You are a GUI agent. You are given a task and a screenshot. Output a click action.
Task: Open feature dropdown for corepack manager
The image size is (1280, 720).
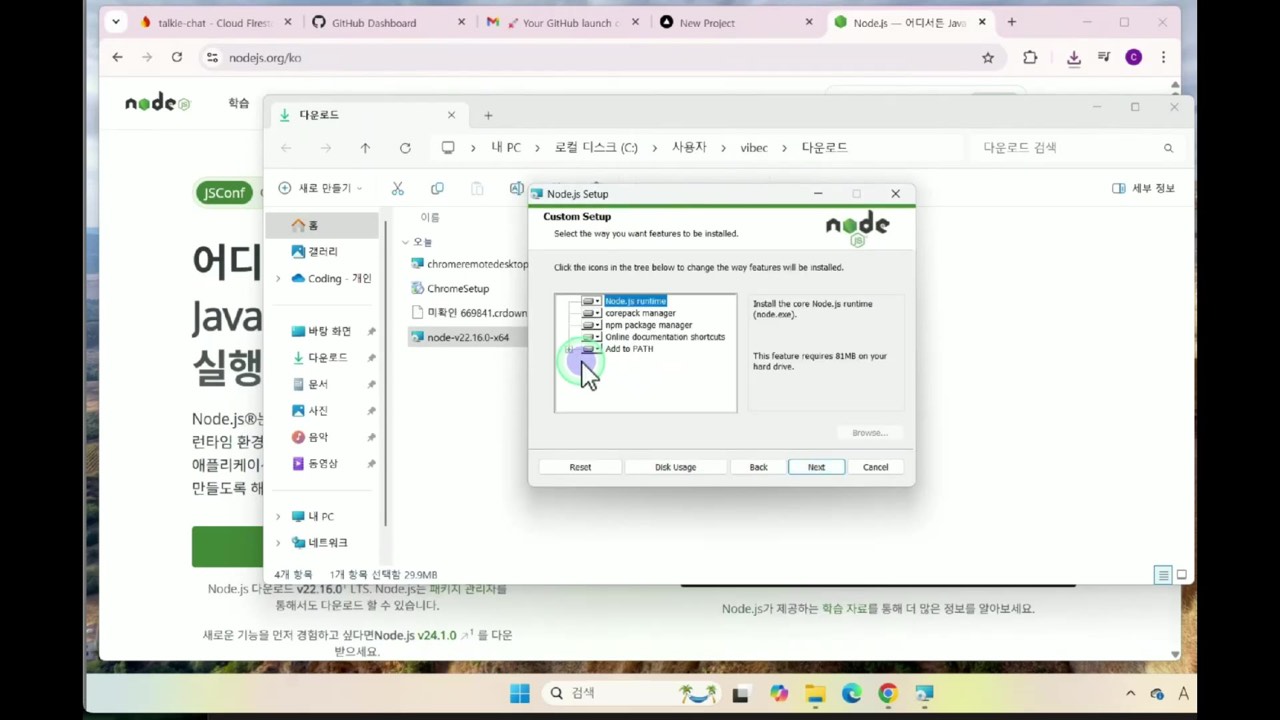[591, 313]
